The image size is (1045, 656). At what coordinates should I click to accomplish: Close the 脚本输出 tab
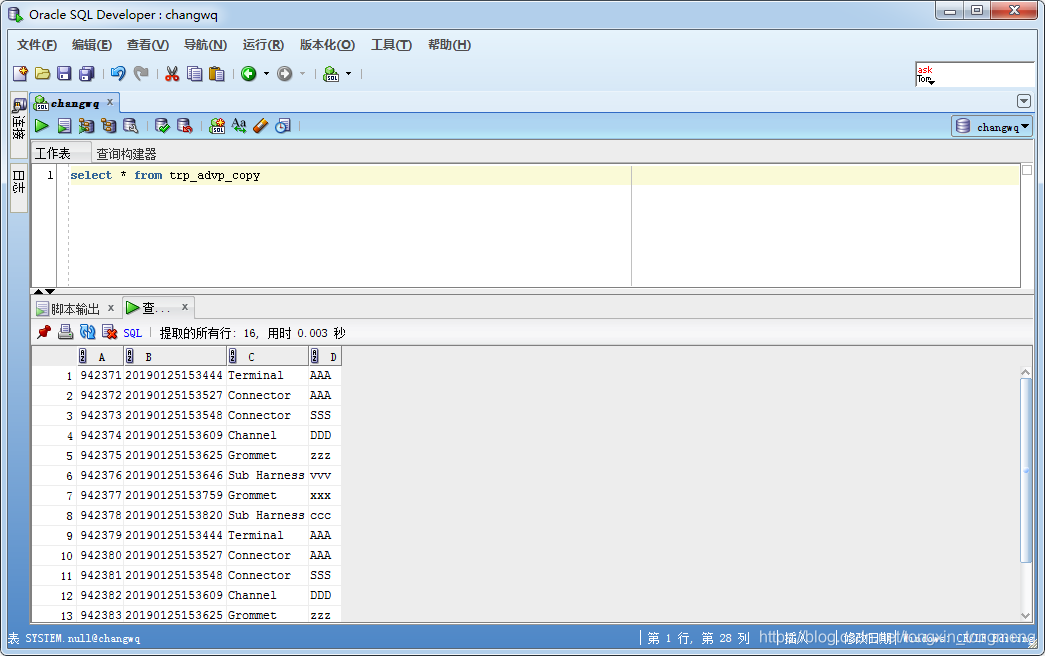111,307
